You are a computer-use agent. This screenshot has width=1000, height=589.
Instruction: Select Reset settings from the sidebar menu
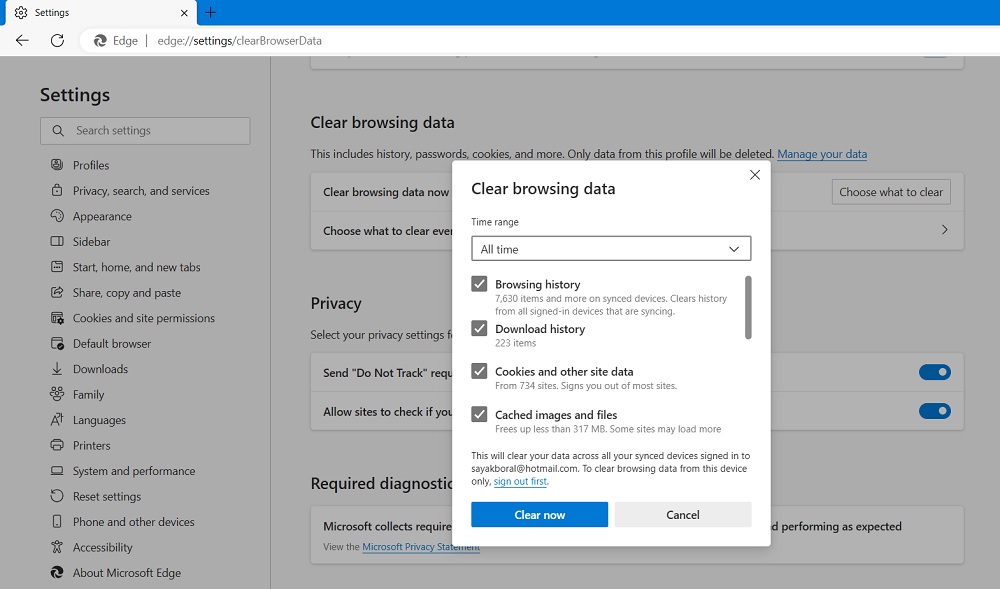coord(58,496)
